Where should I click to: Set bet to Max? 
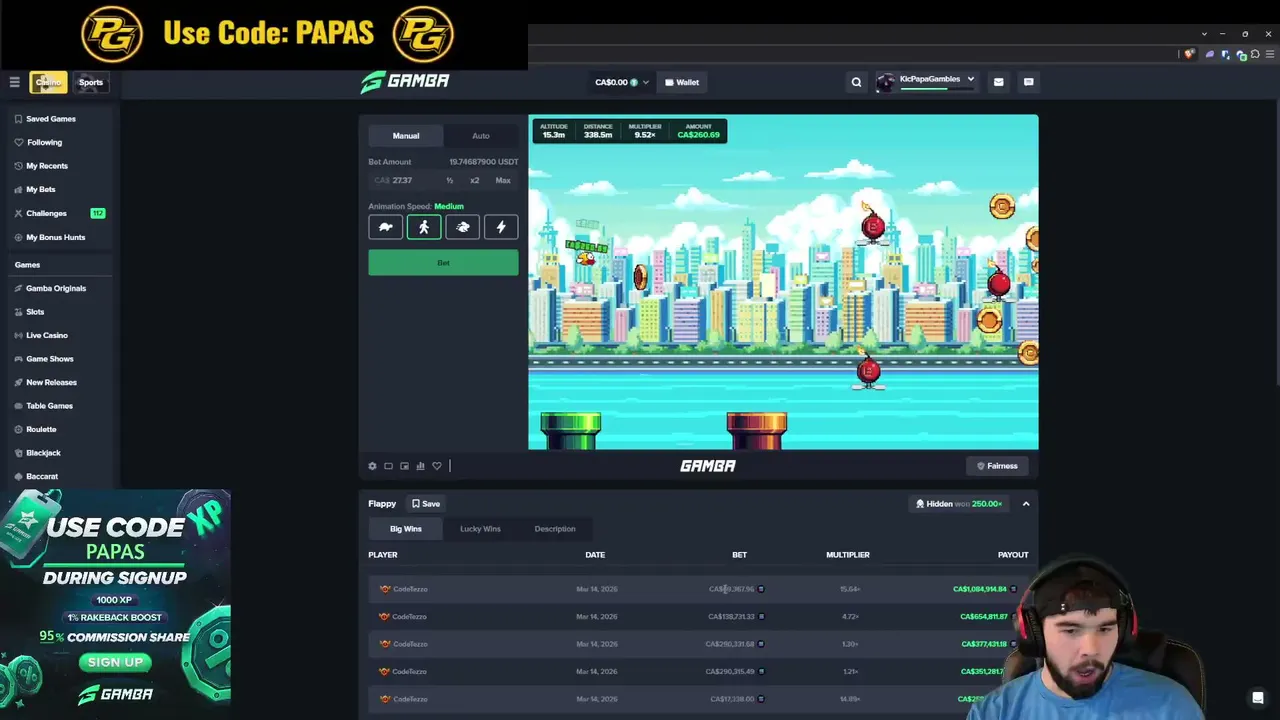pos(503,181)
